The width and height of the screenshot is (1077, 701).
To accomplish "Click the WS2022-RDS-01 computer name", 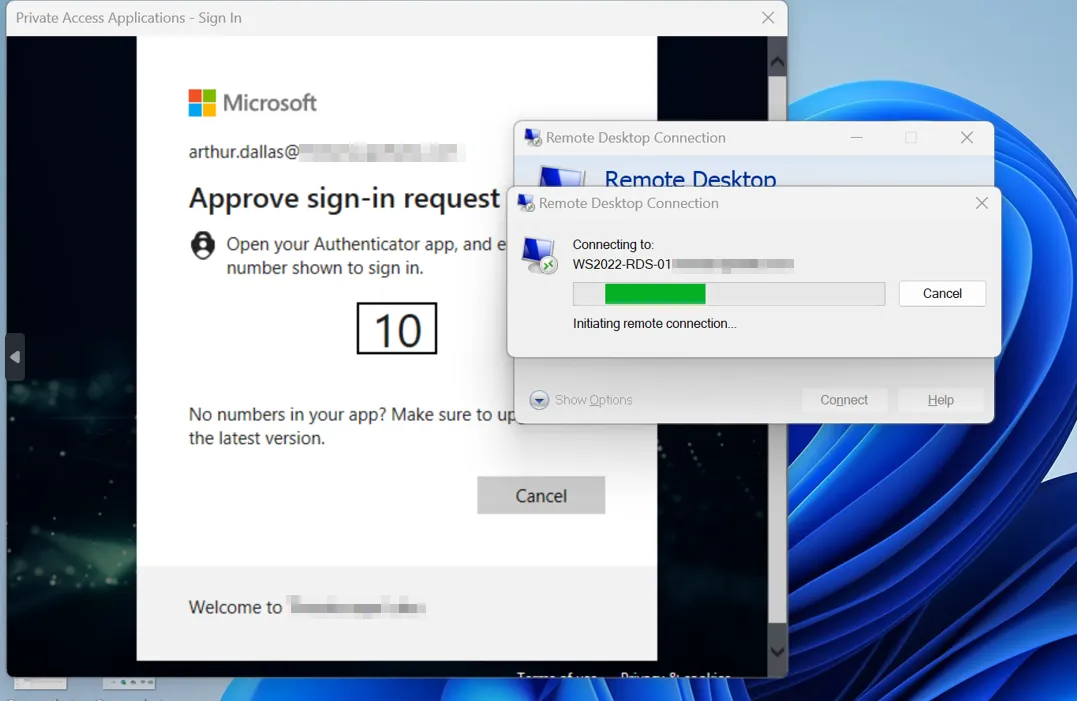I will (x=622, y=264).
